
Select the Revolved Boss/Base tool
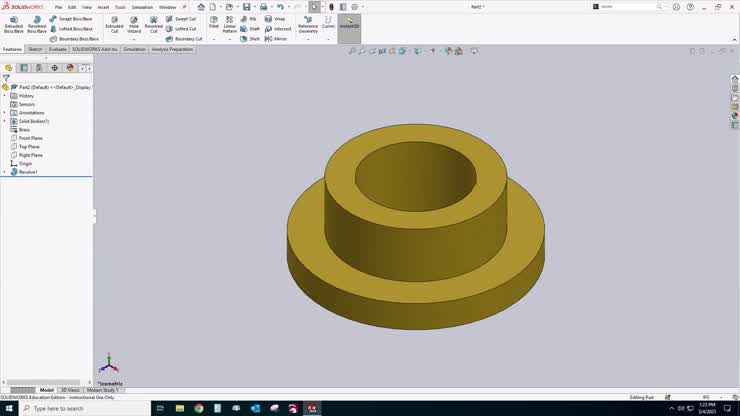click(x=37, y=25)
